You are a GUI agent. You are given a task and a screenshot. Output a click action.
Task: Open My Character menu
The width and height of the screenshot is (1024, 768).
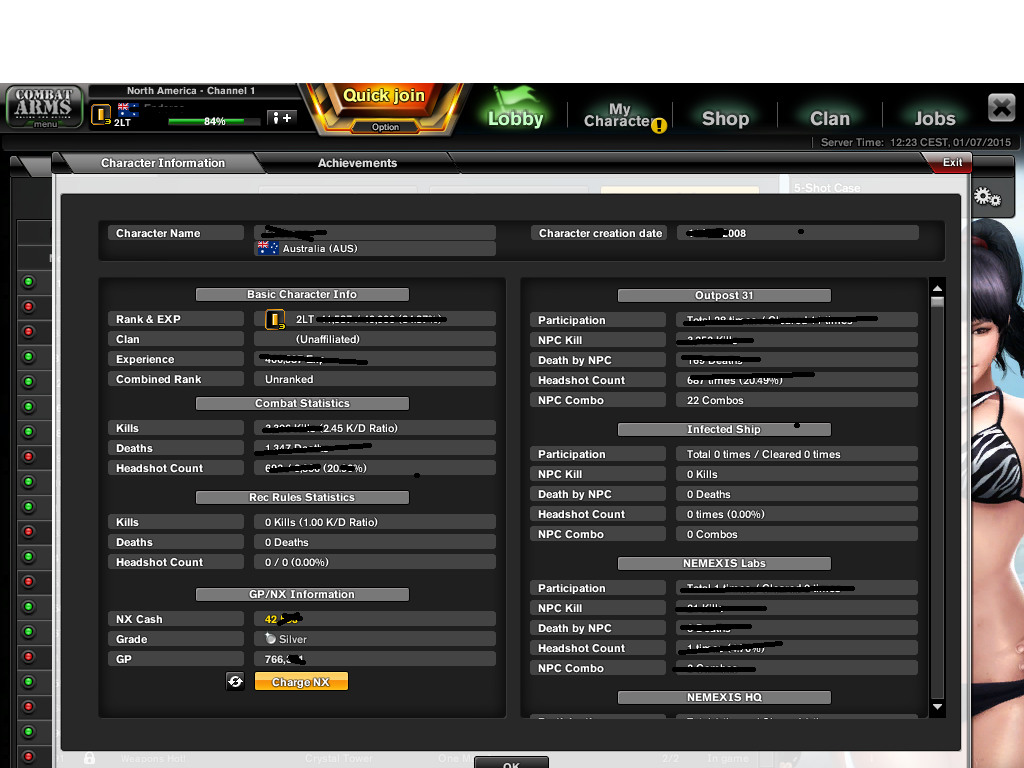(x=619, y=115)
